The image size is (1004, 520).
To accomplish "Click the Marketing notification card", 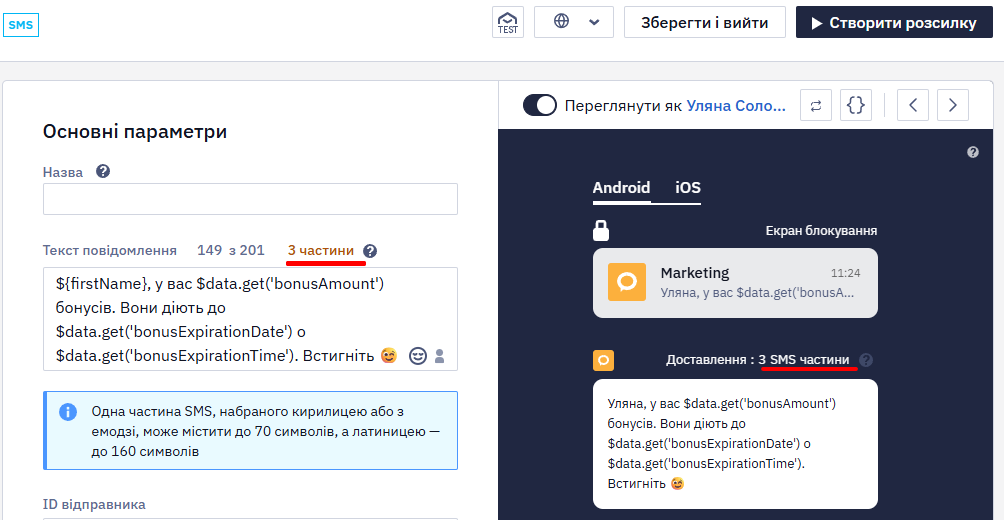I will point(735,282).
